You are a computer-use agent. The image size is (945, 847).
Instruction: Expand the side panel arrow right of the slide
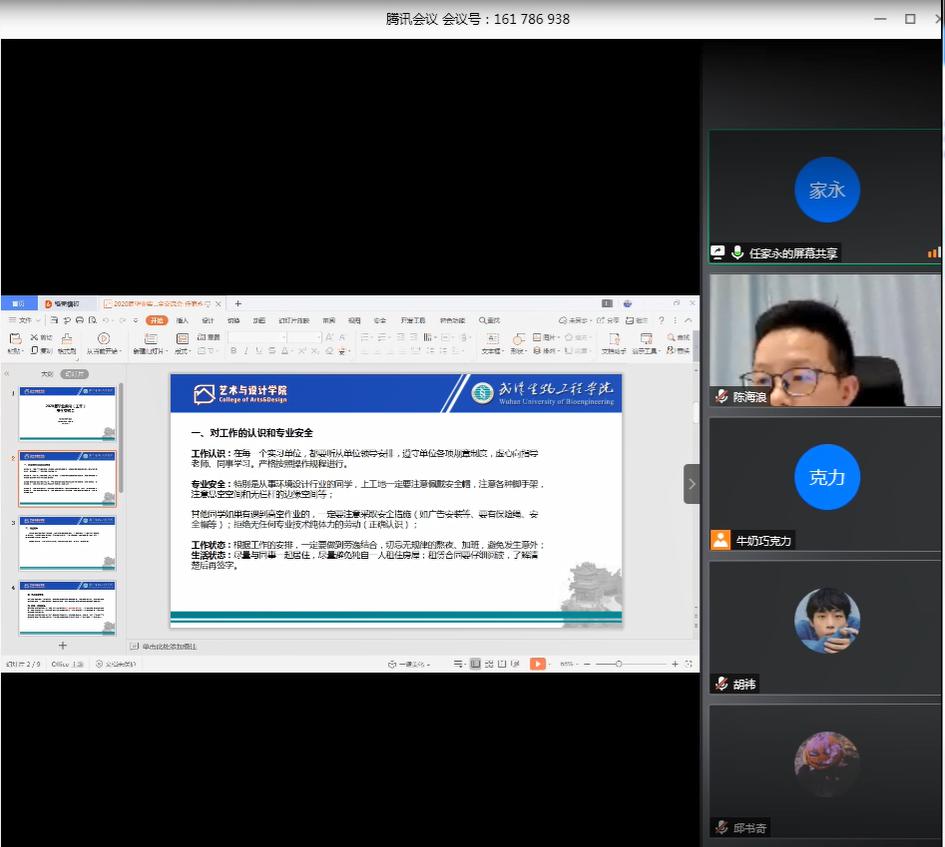point(691,484)
